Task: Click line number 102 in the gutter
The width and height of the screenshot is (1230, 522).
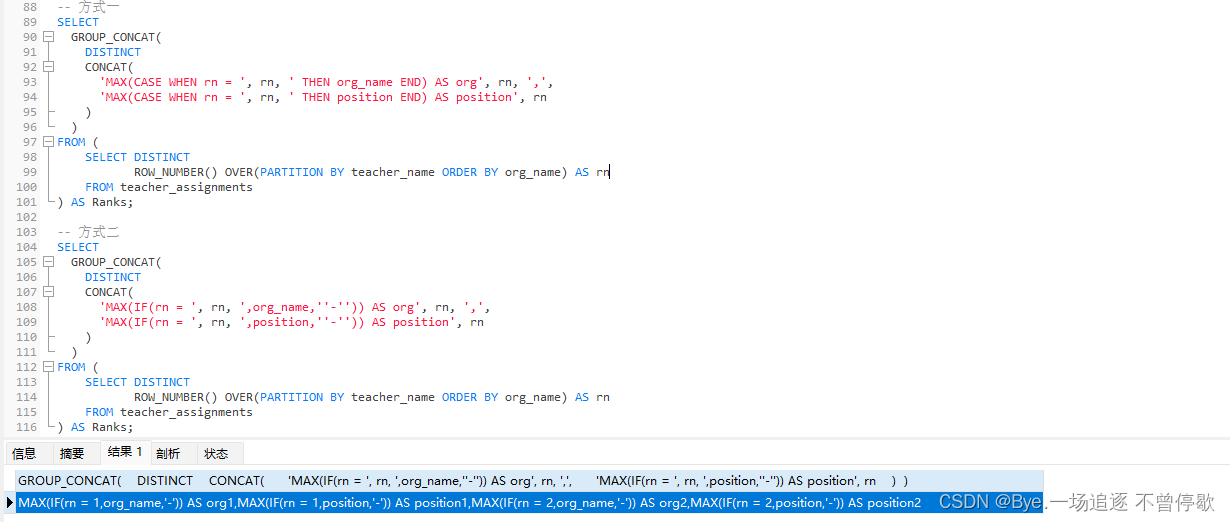Action: point(25,217)
